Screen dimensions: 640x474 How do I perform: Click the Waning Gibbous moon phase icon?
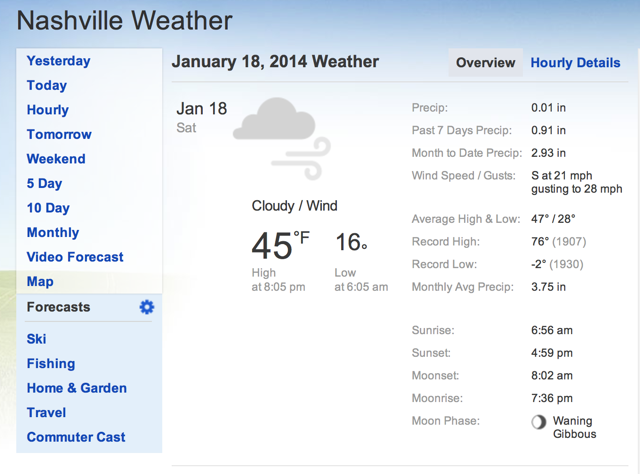pyautogui.click(x=538, y=422)
